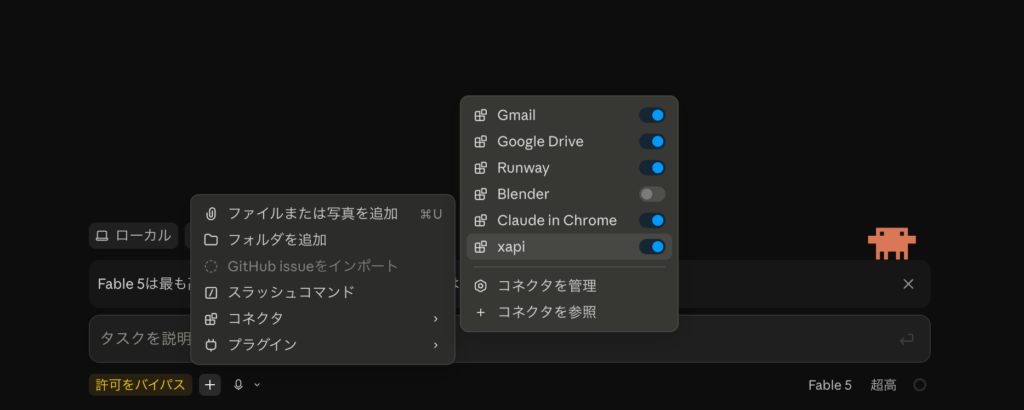Select フォルダを追加 menu item
Image resolution: width=1024 pixels, height=410 pixels.
click(x=323, y=240)
